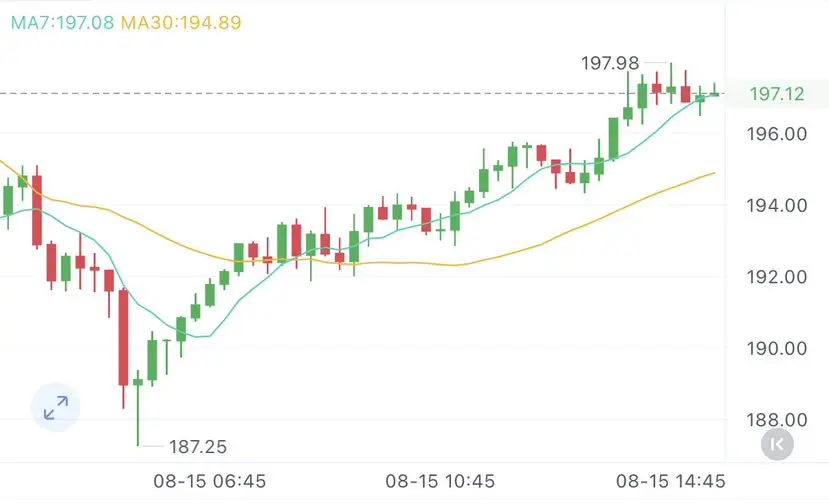
Task: Click the 196.00 price axis label
Action: [x=777, y=134]
